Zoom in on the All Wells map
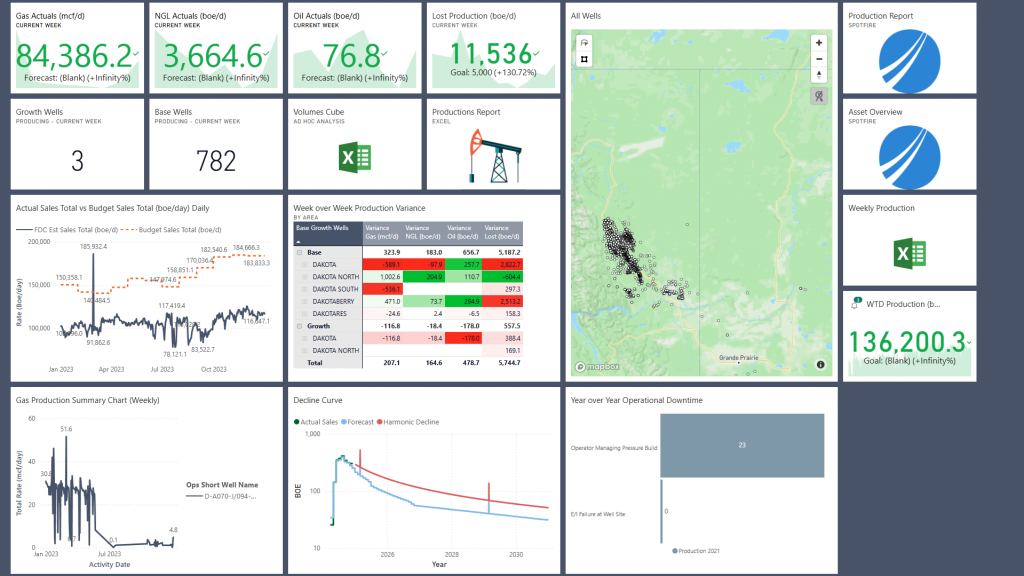Screen dimensions: 1024x576 click(819, 43)
